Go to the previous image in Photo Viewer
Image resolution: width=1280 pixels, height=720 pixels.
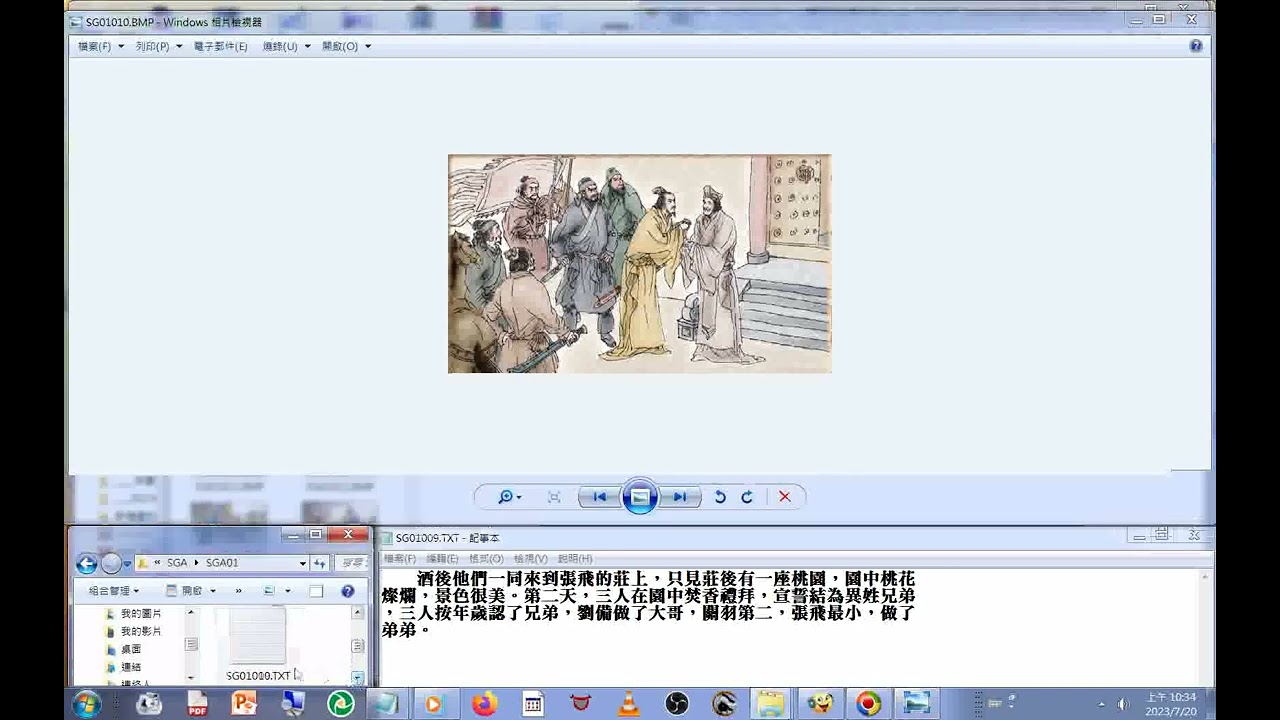(x=600, y=497)
